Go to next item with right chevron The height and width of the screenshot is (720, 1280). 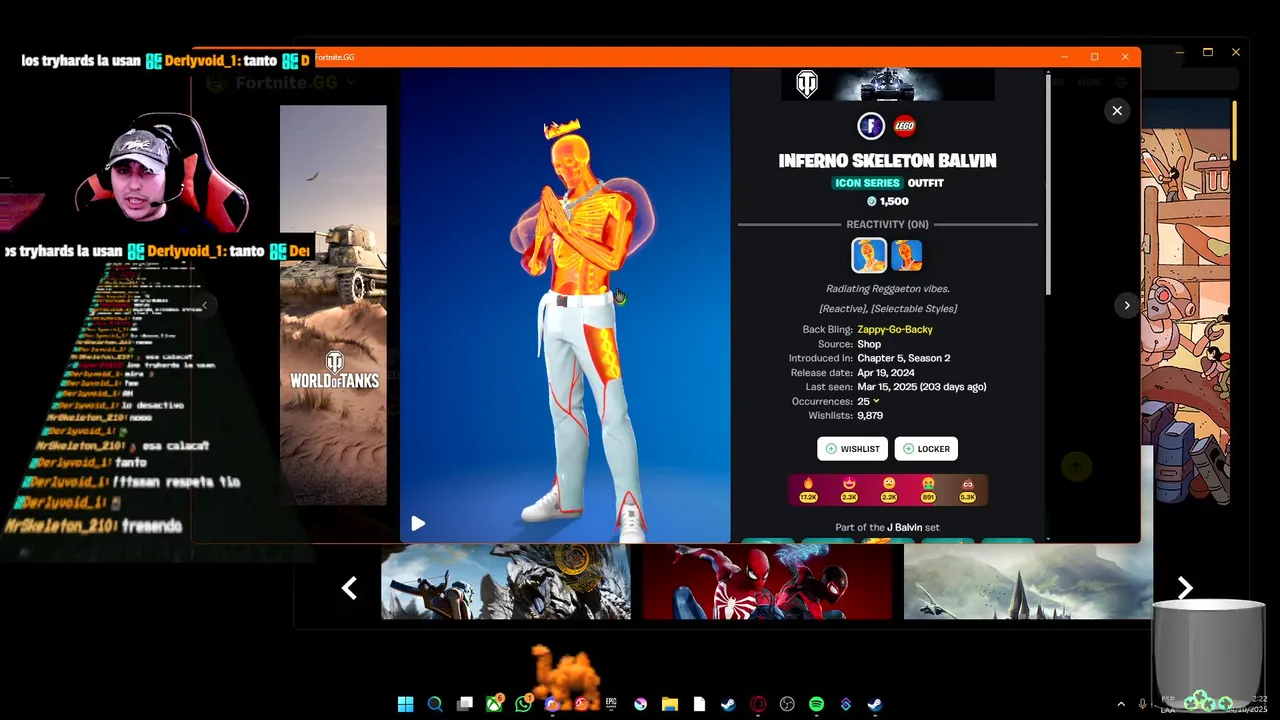click(x=1127, y=306)
